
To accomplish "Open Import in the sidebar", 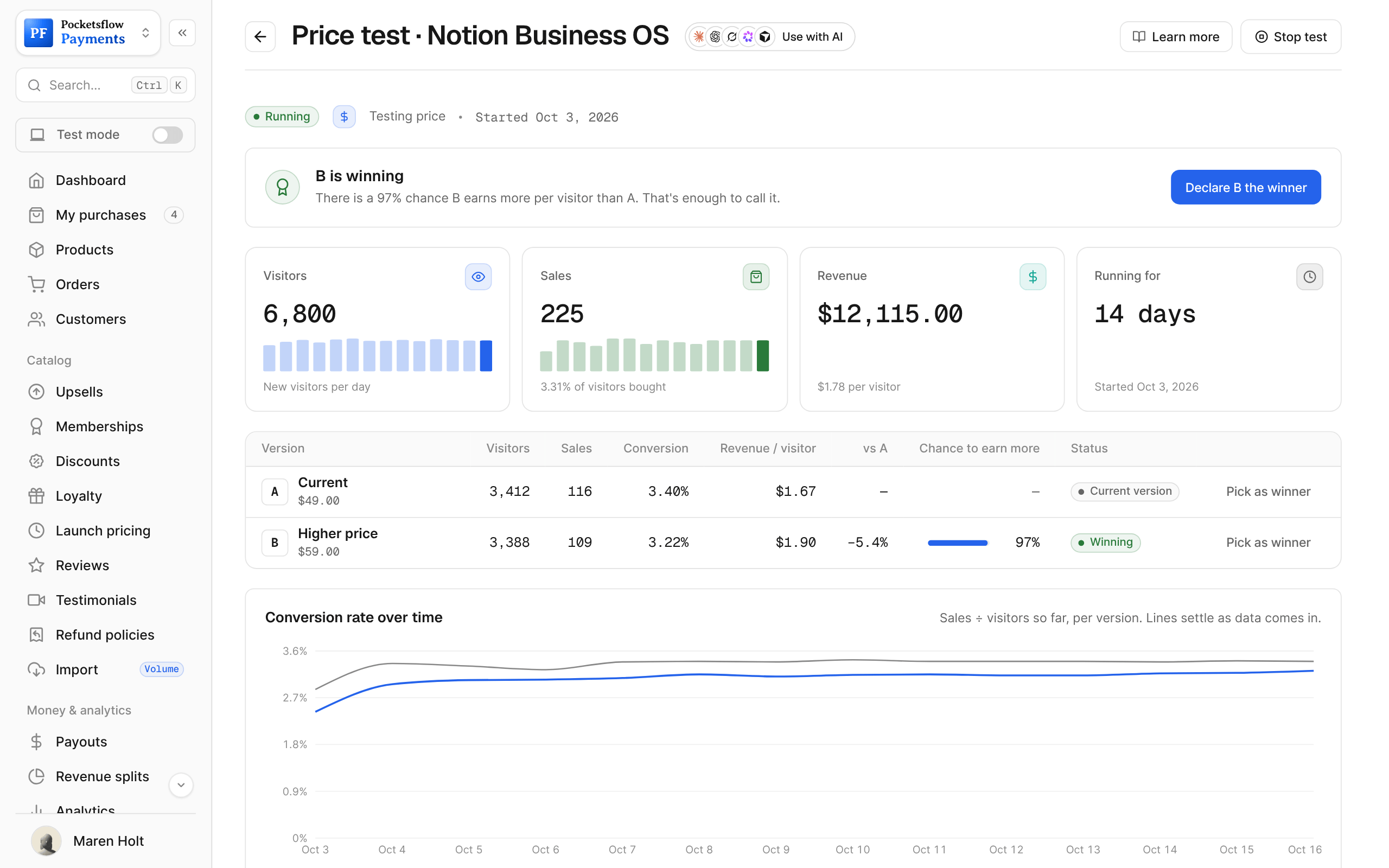I will [106, 669].
